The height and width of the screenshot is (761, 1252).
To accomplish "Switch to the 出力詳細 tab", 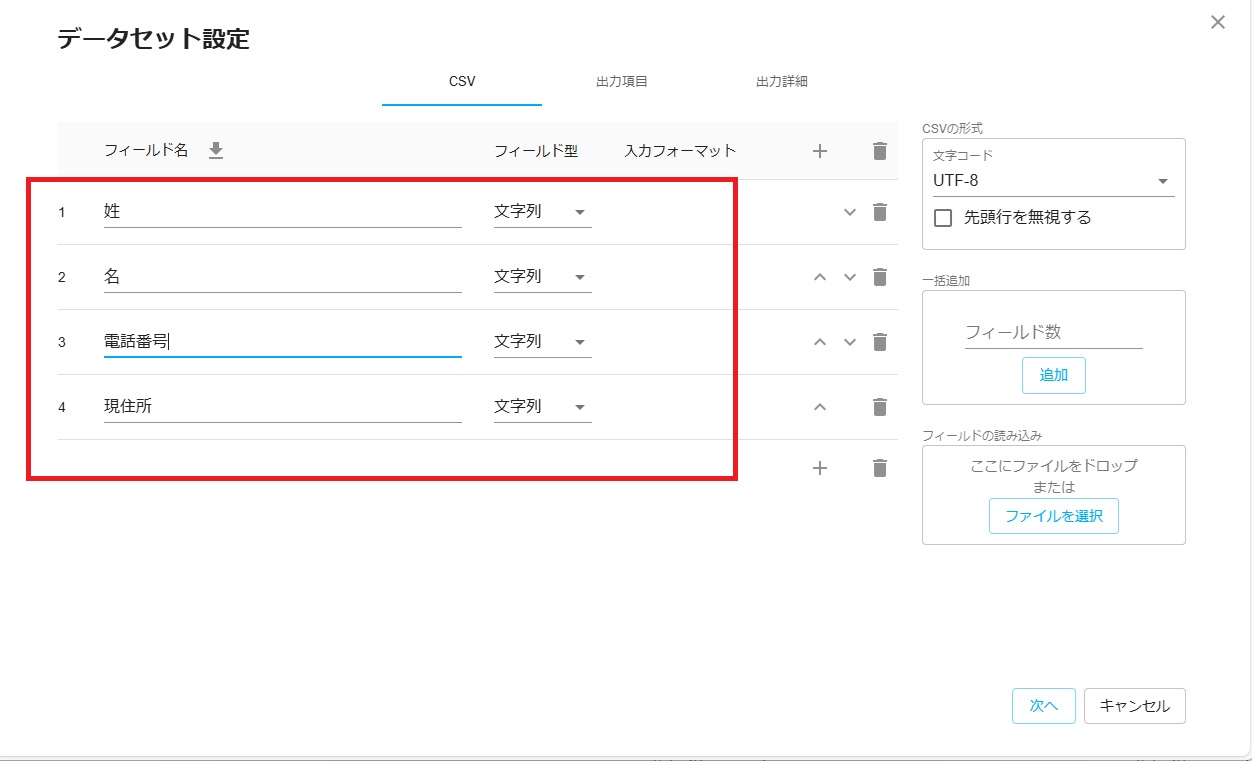I will (x=781, y=82).
